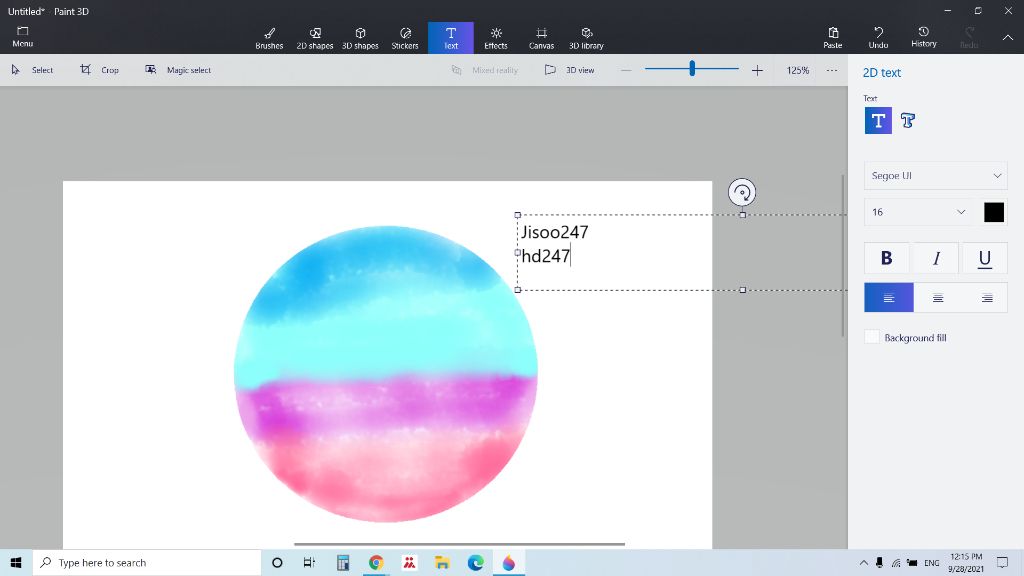Open the Effects tab
The height and width of the screenshot is (576, 1024).
click(x=496, y=38)
